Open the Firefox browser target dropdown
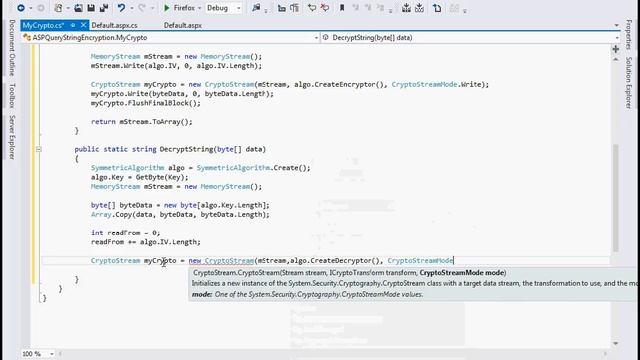 coord(200,8)
